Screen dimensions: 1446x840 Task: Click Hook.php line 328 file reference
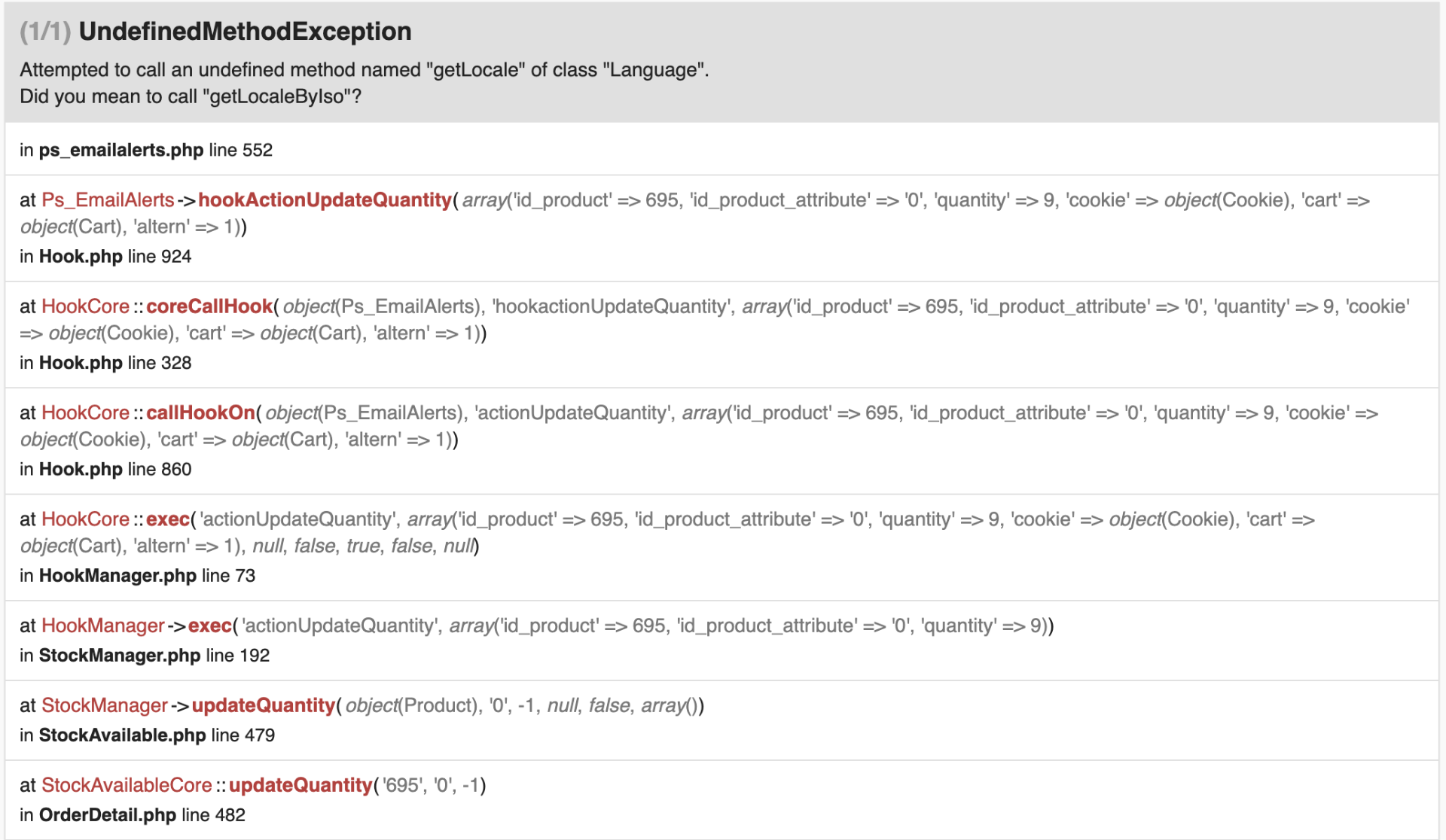pos(105,363)
